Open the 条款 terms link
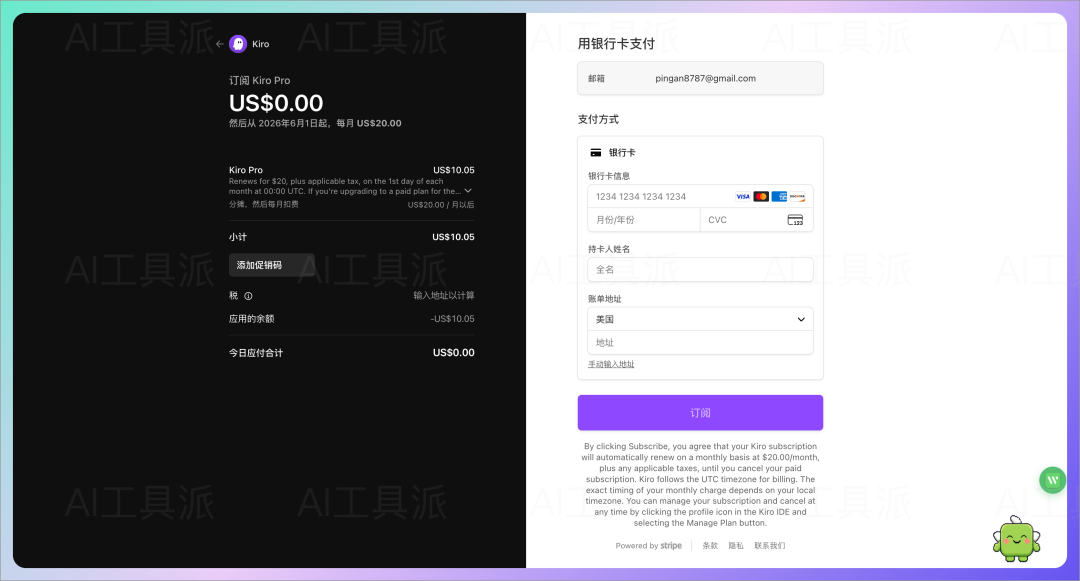Image resolution: width=1080 pixels, height=581 pixels. (710, 546)
